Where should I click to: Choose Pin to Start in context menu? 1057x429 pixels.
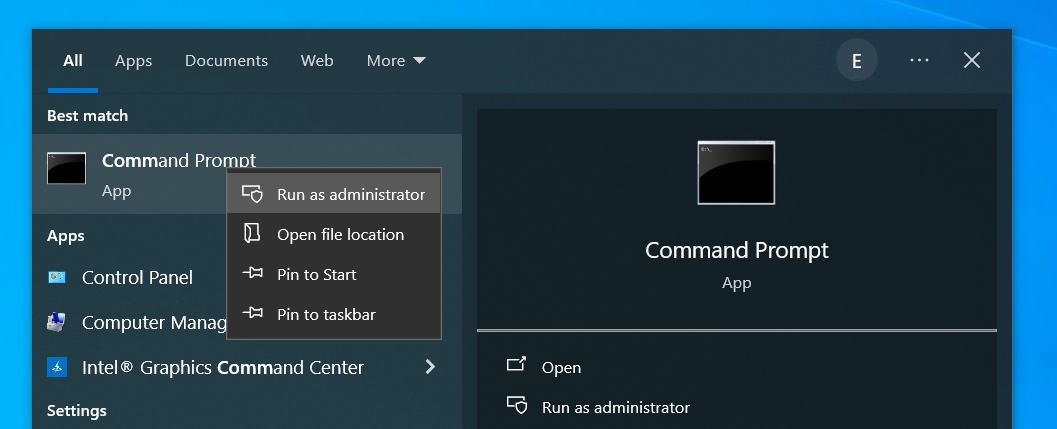coord(334,275)
